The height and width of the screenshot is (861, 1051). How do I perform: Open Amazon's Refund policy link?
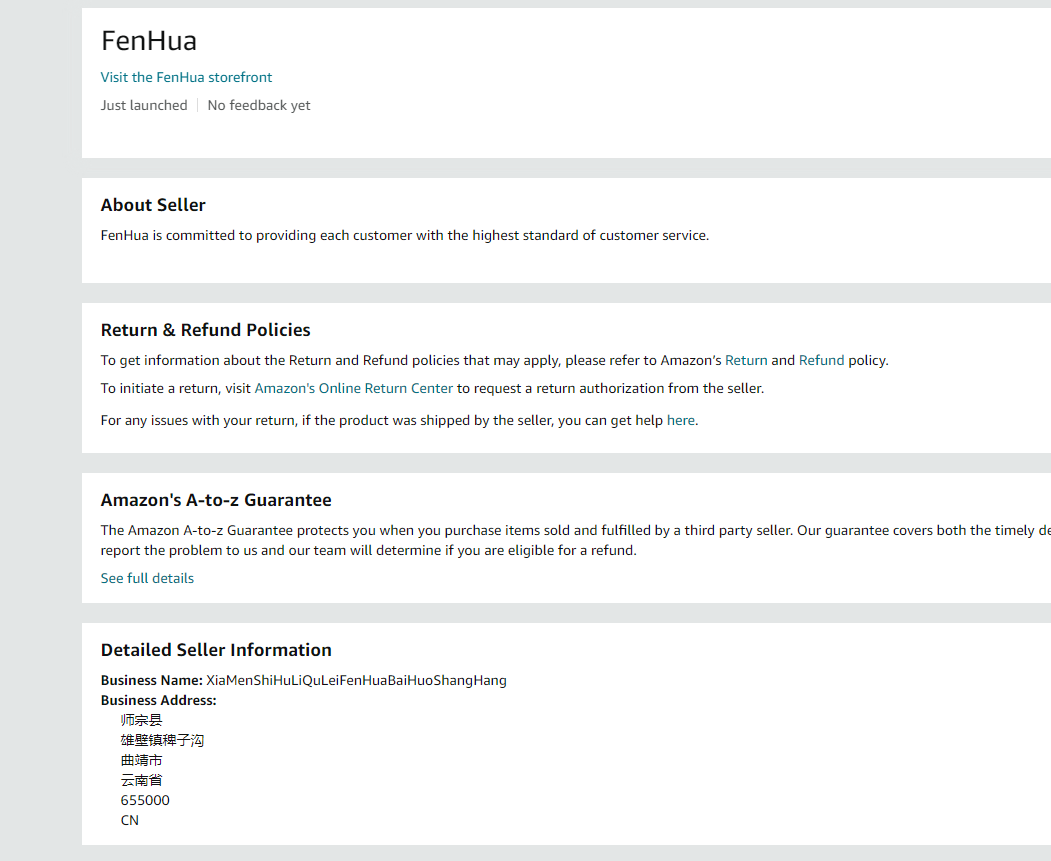click(x=821, y=360)
